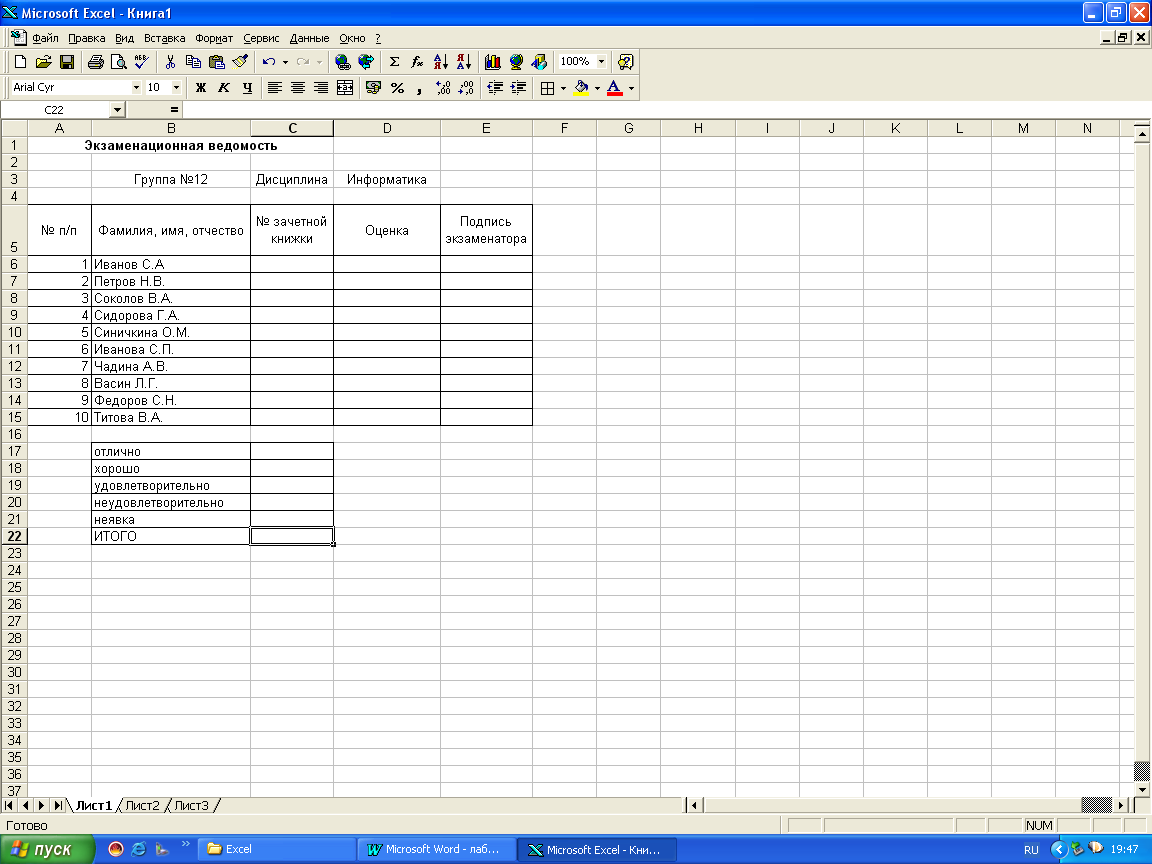Select column D header

387,129
